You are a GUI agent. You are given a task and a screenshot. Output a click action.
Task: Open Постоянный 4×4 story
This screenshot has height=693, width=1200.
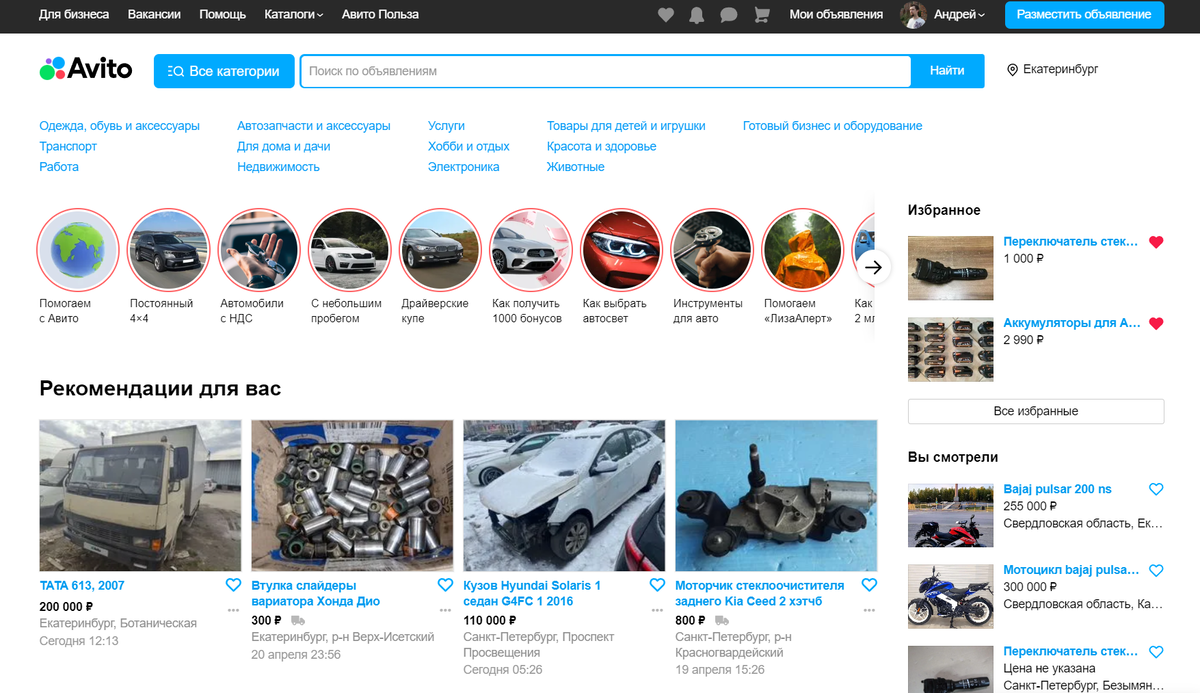[x=168, y=251]
